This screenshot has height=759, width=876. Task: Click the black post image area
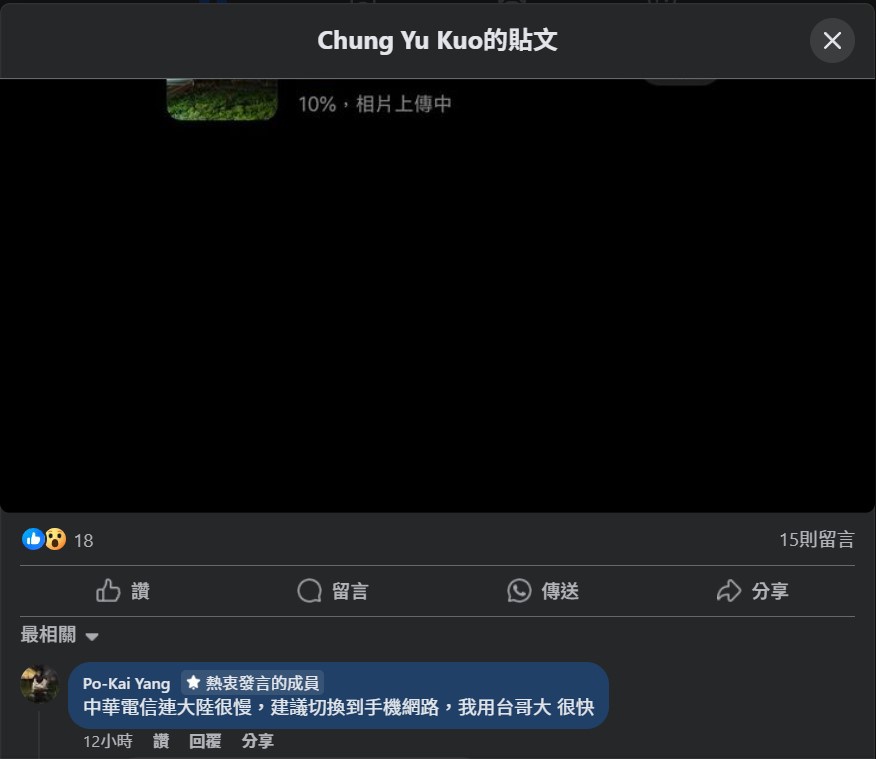[437, 313]
